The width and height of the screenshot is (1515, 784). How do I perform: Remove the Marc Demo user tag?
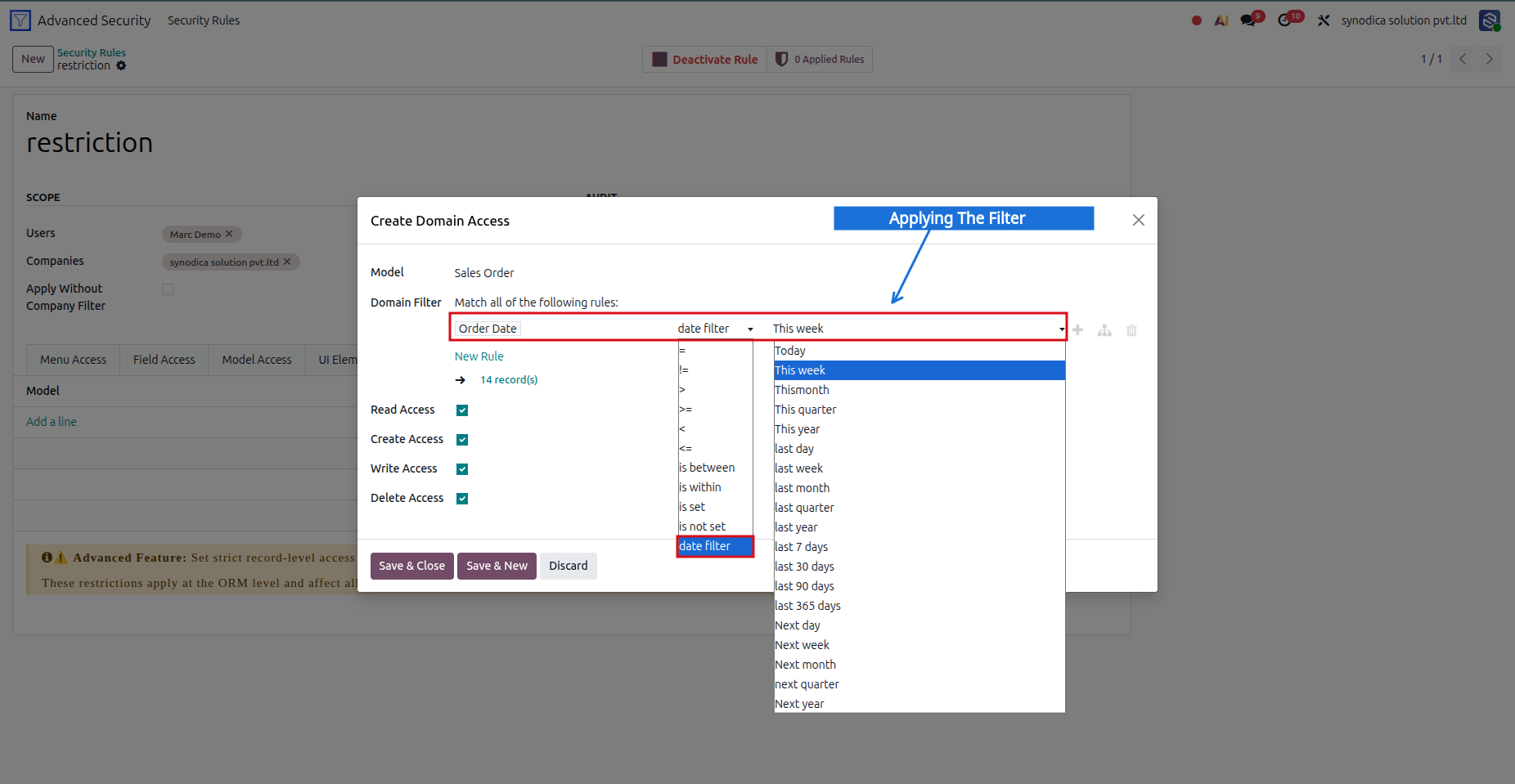coord(229,234)
